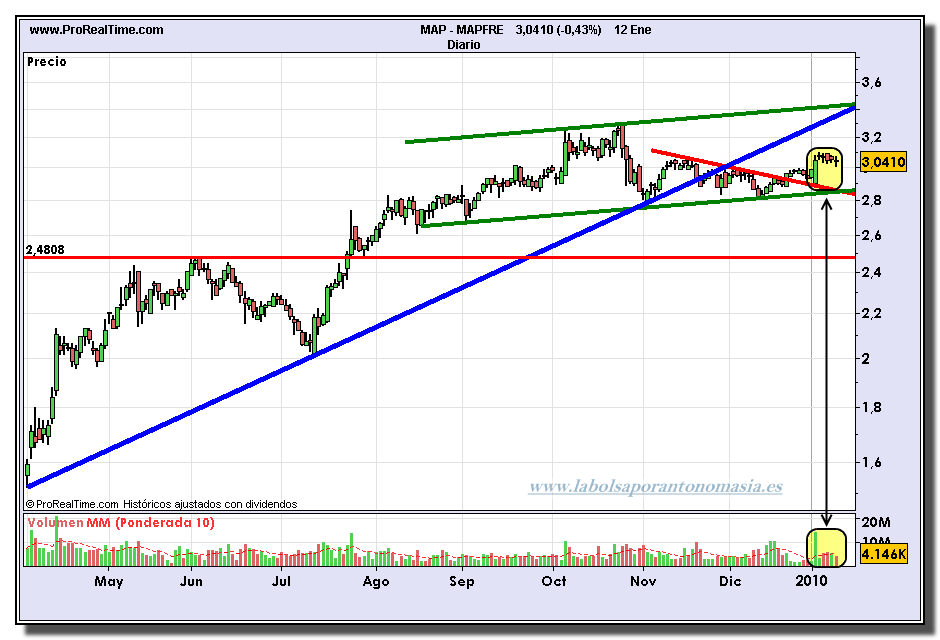This screenshot has height=640, width=940.
Task: Click the Dic month label
Action: point(730,581)
